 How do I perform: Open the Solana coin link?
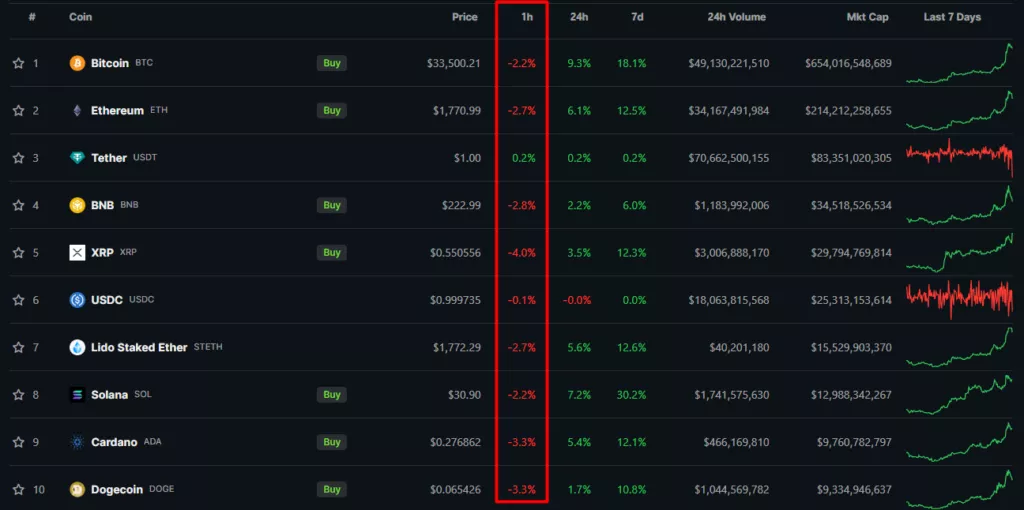[109, 394]
